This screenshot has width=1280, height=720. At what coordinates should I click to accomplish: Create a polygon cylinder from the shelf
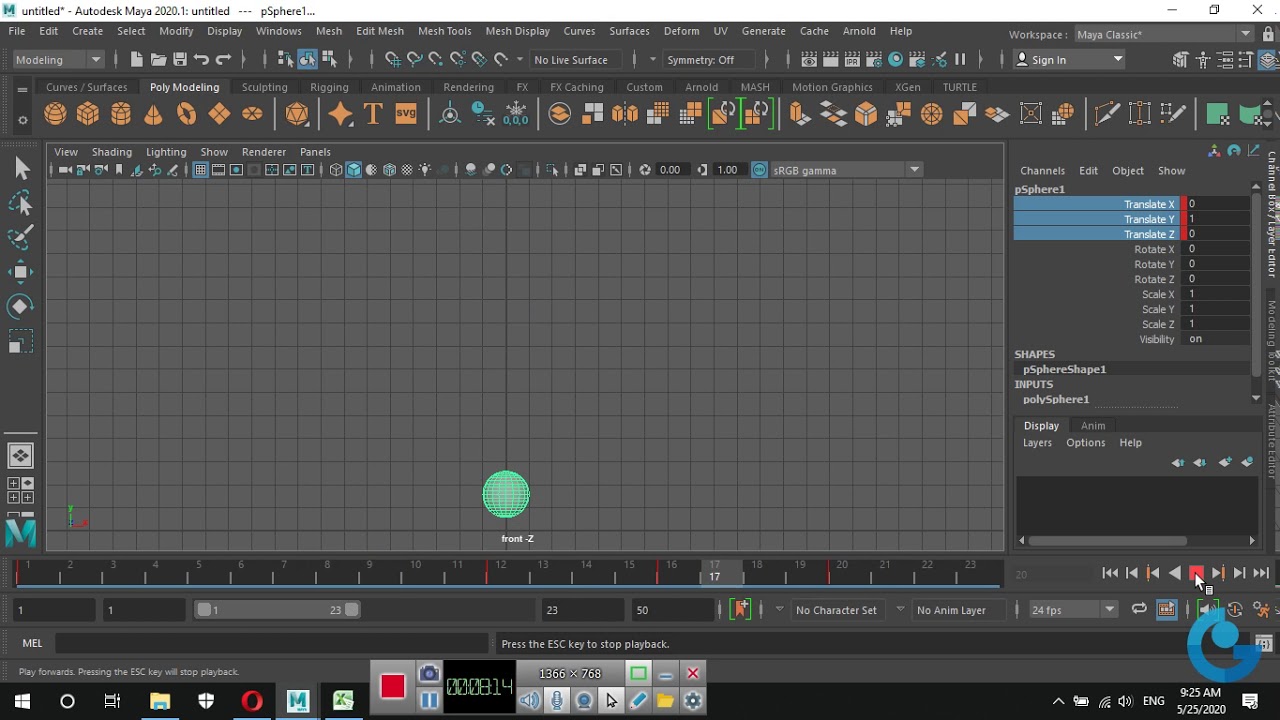121,114
